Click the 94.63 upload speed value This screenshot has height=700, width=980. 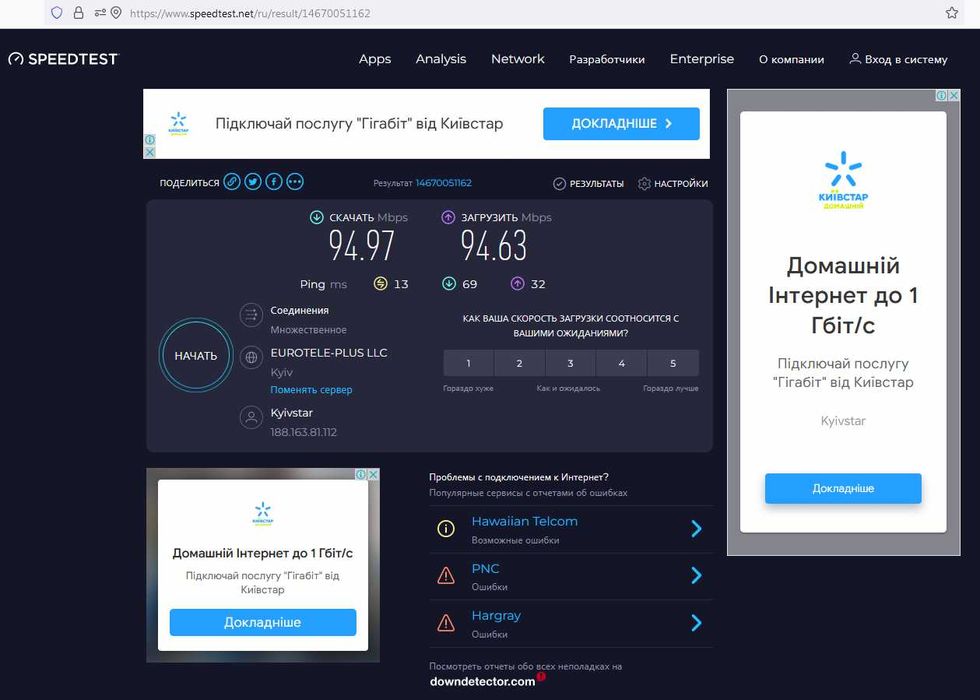click(x=494, y=245)
